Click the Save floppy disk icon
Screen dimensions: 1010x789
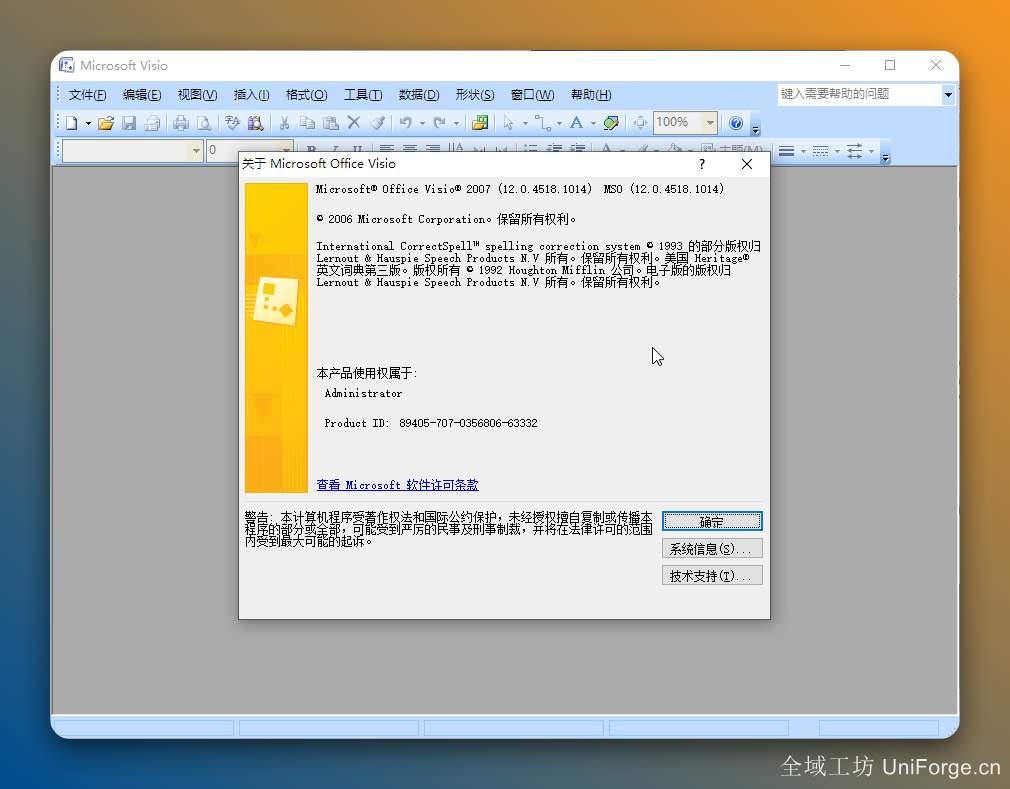point(129,122)
